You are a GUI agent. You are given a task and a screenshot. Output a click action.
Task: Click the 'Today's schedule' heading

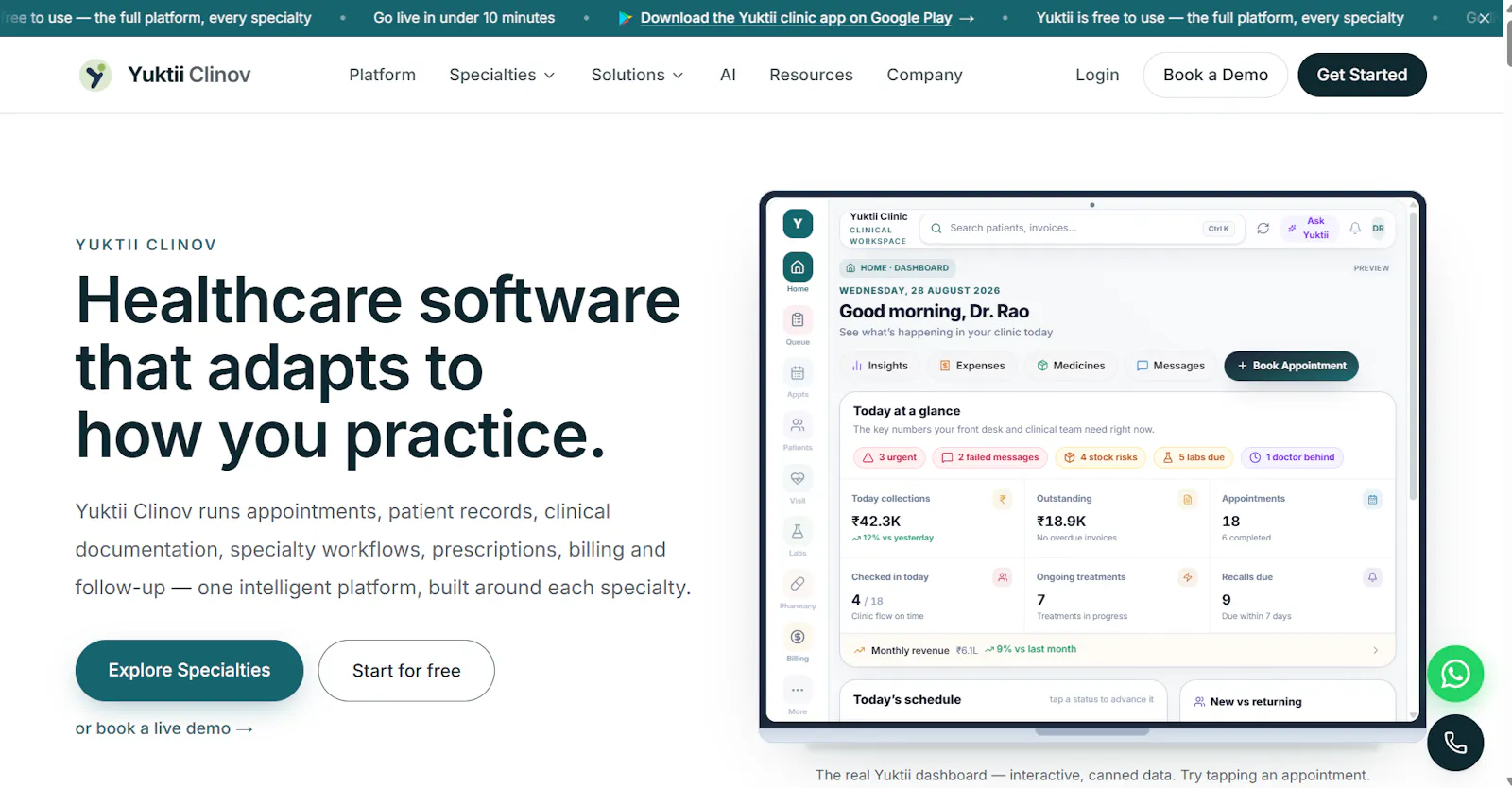point(907,700)
